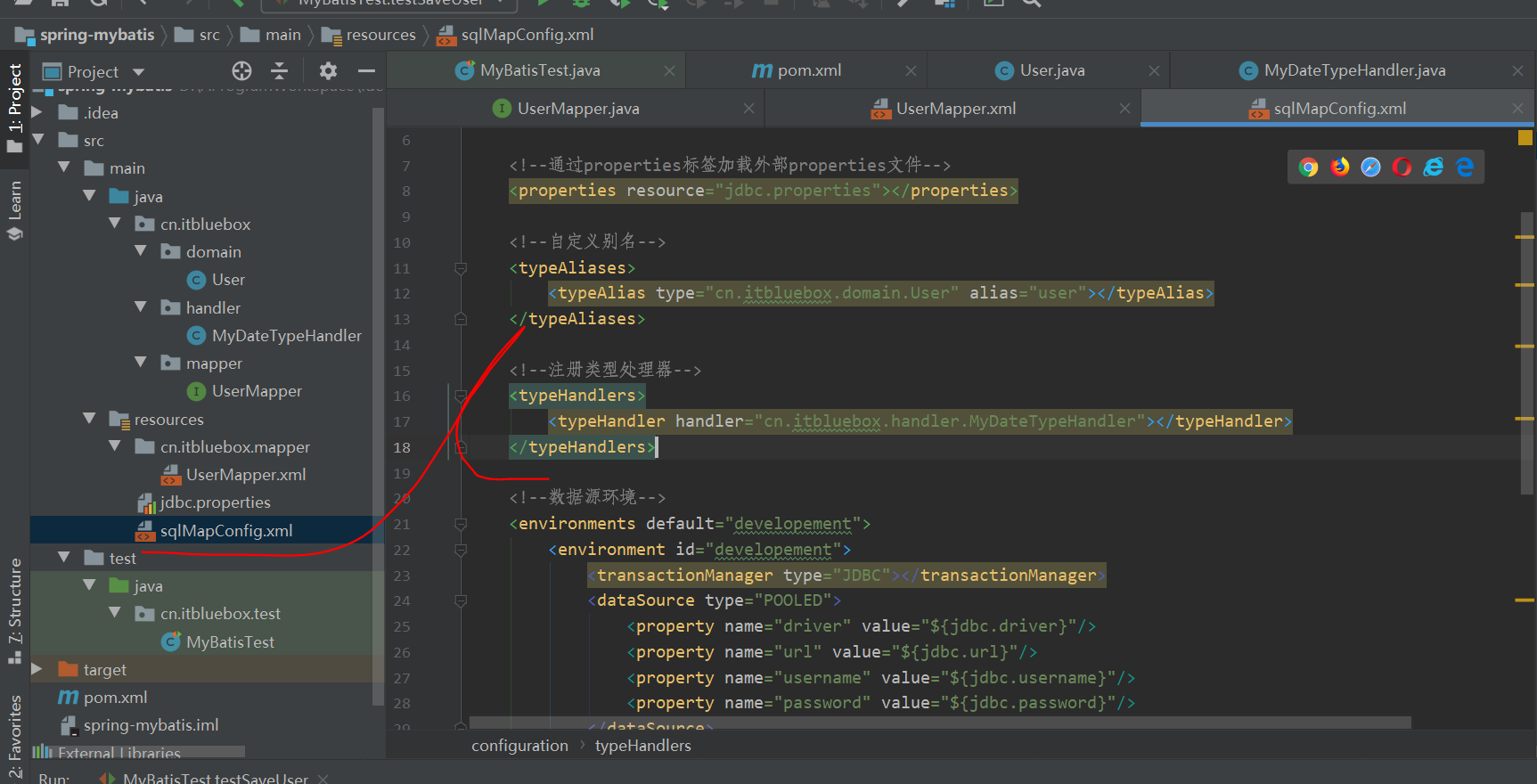Close the sqlMapConfig.xml tab
The width and height of the screenshot is (1537, 784).
(x=1517, y=109)
